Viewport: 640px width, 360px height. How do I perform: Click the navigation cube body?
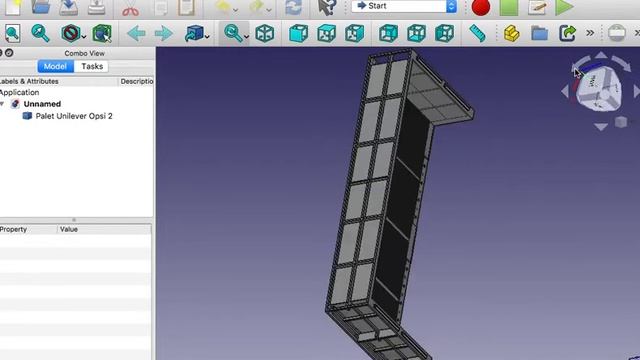599,91
